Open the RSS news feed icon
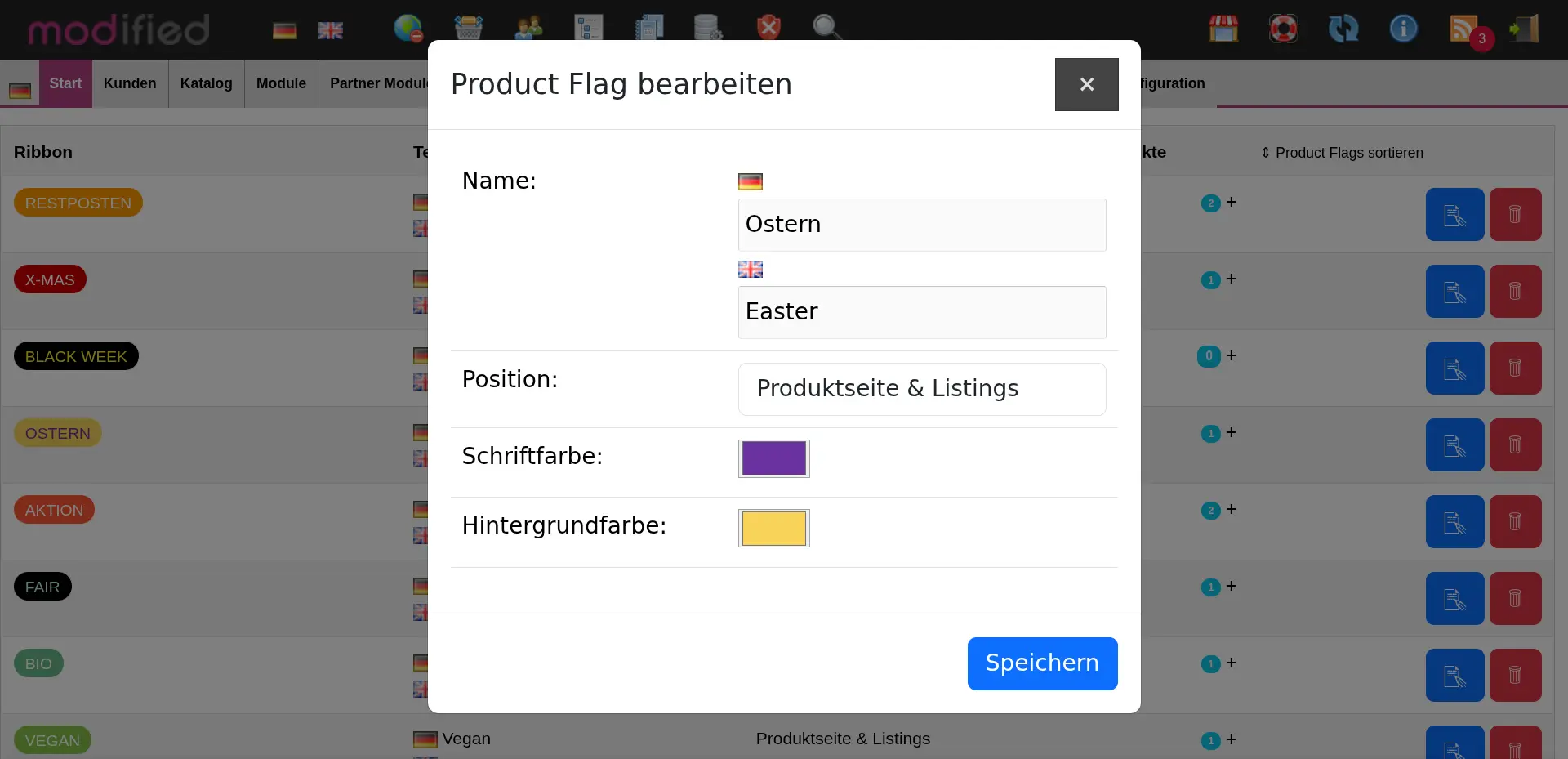Image resolution: width=1568 pixels, height=759 pixels. point(1463,29)
